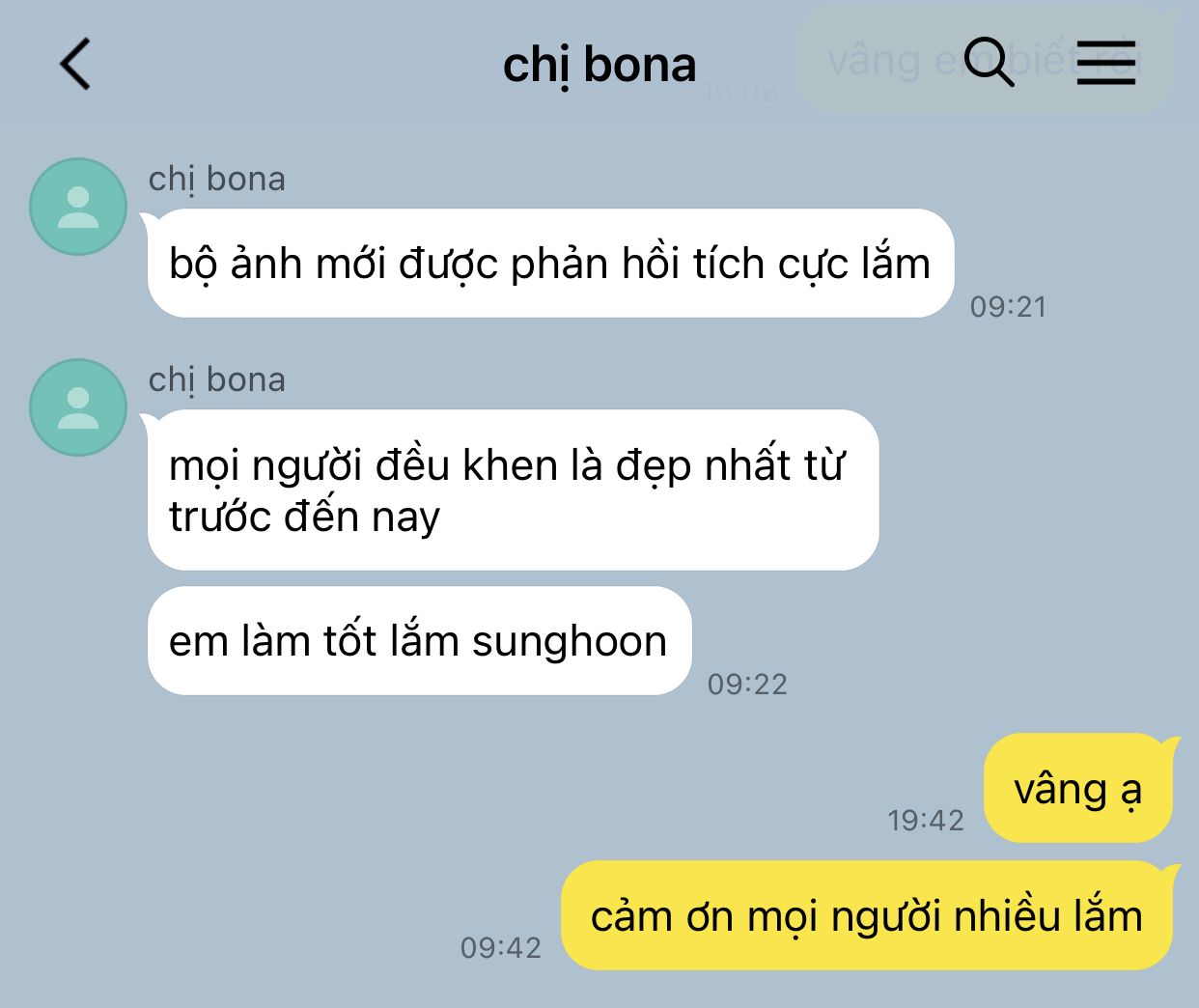This screenshot has height=1008, width=1199.
Task: Select message "em làm tốt lắm sunghoon"
Action: pos(419,641)
